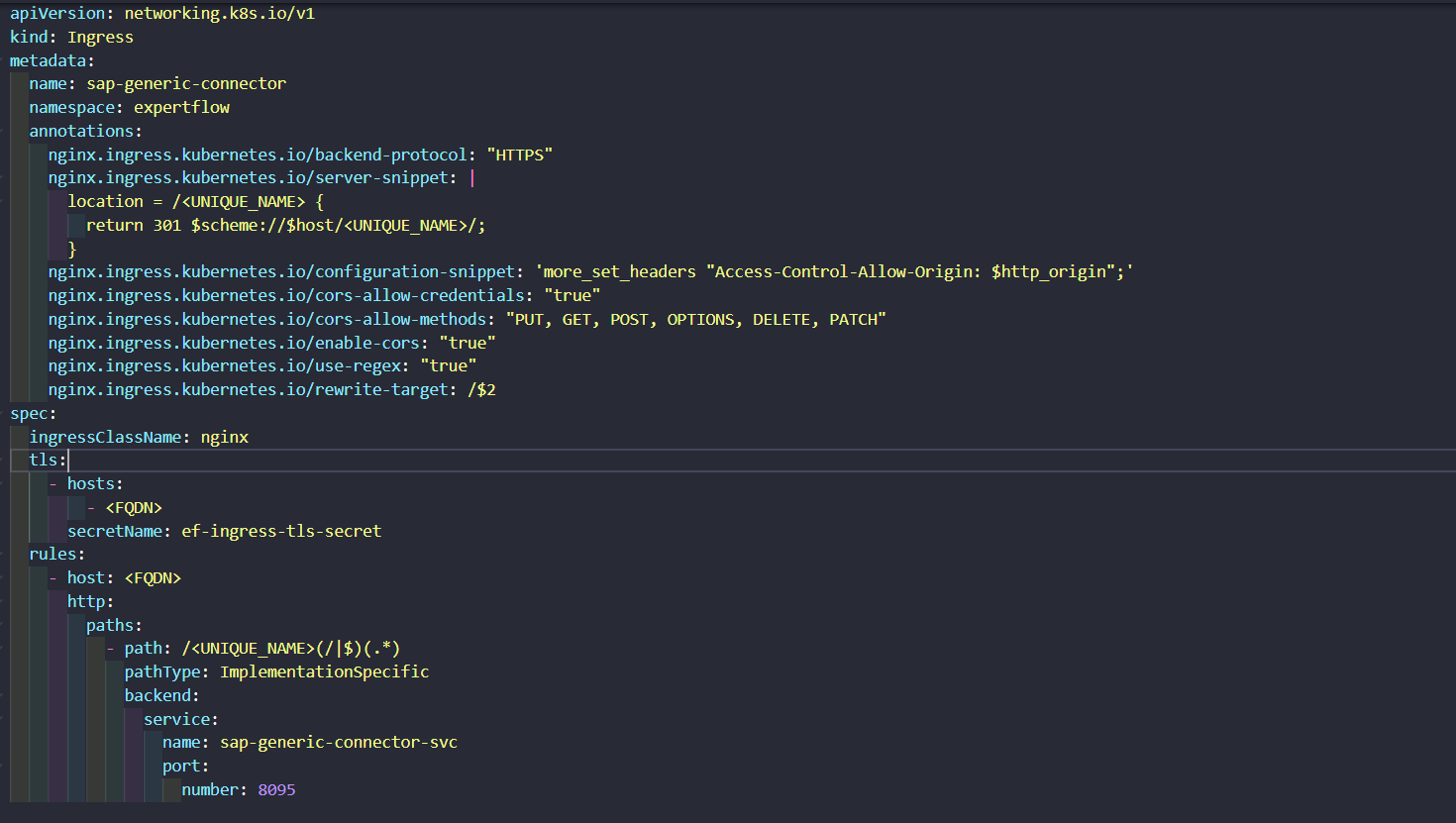
Task: Click the apiVersion value networking.k8s.io/v1
Action: pyautogui.click(x=219, y=14)
